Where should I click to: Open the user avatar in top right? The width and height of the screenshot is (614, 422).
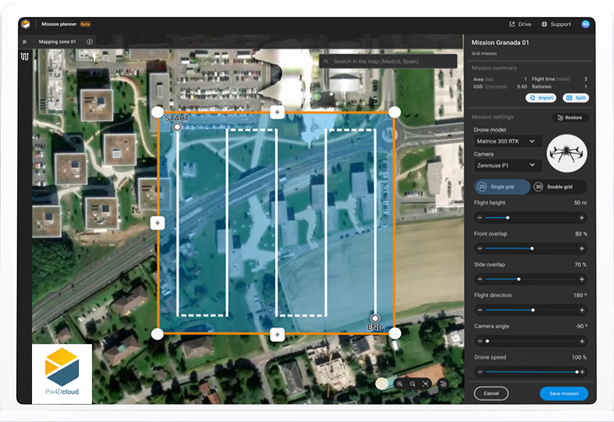[585, 24]
